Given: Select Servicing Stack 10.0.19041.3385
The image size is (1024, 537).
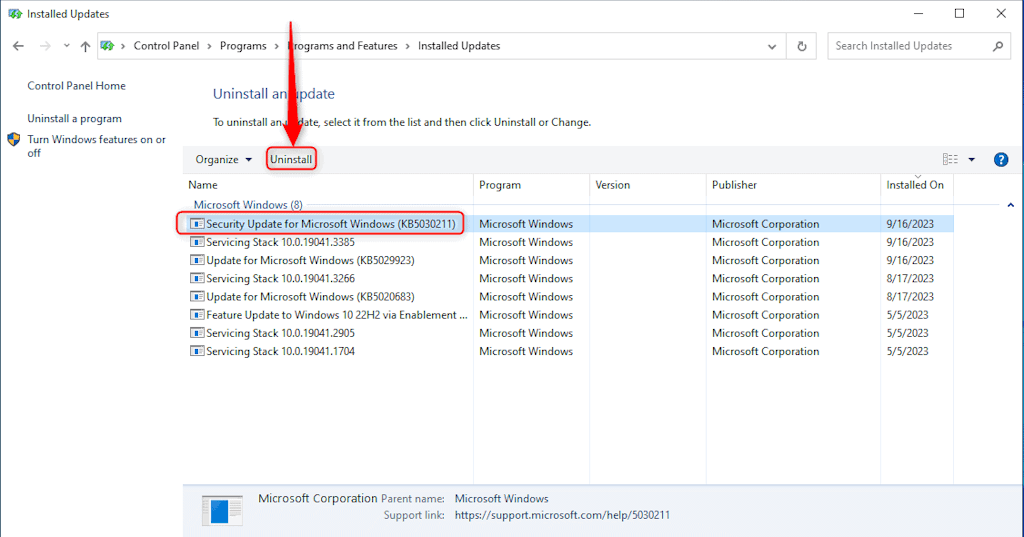Looking at the screenshot, I should 568,242.
